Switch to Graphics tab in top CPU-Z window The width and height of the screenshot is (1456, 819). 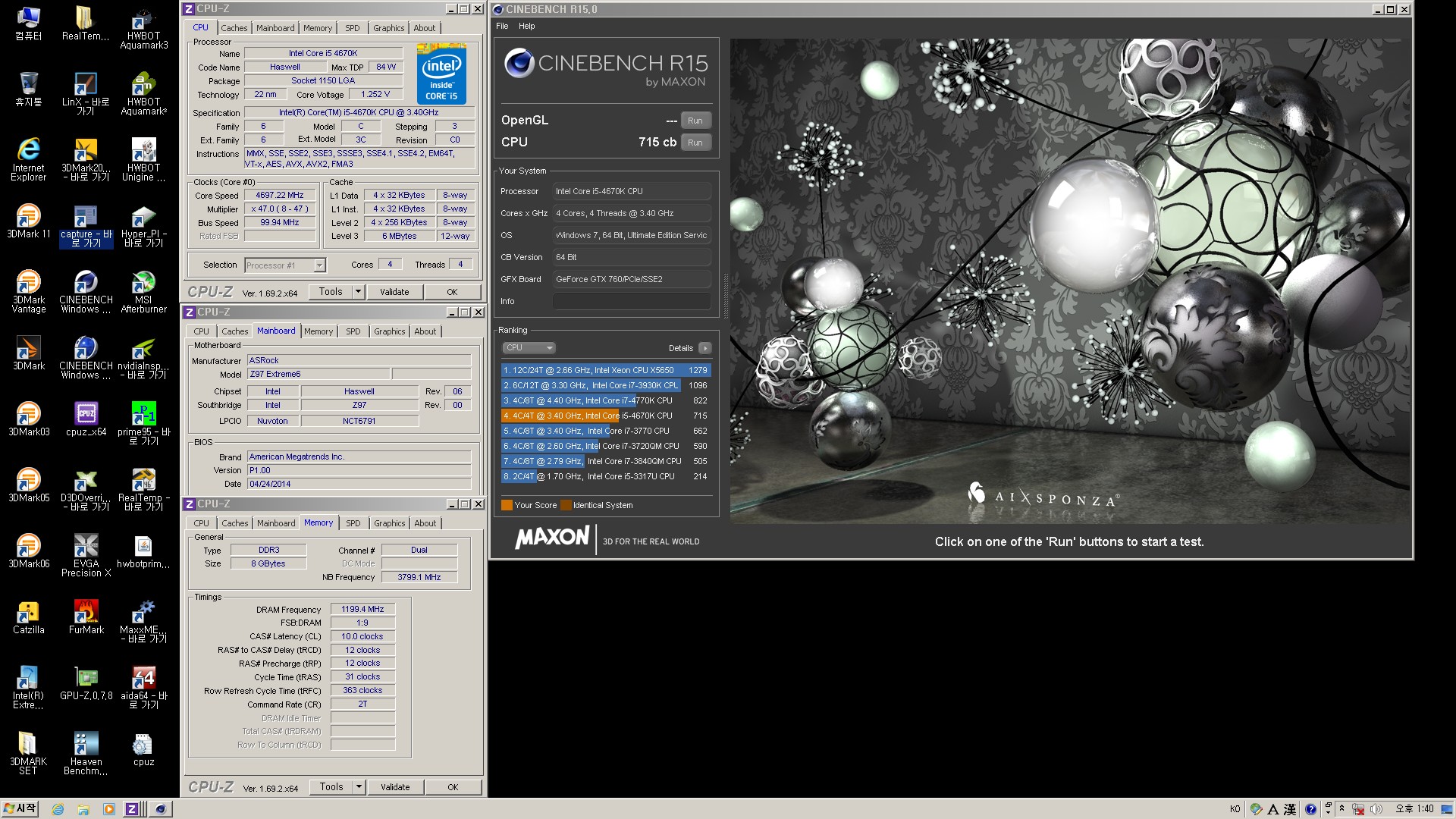(388, 28)
